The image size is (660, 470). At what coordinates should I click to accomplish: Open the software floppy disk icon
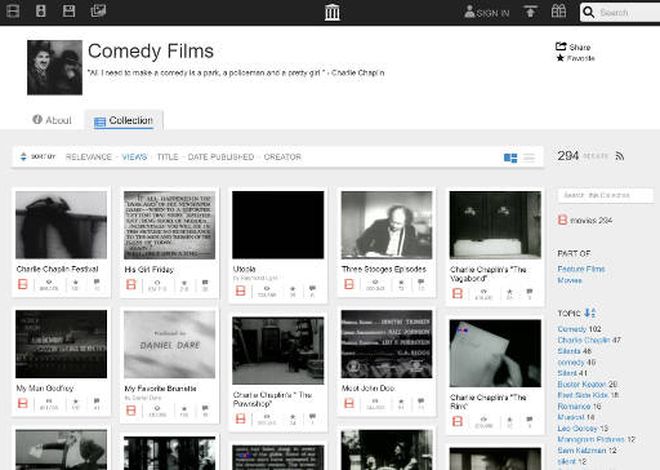pos(69,11)
